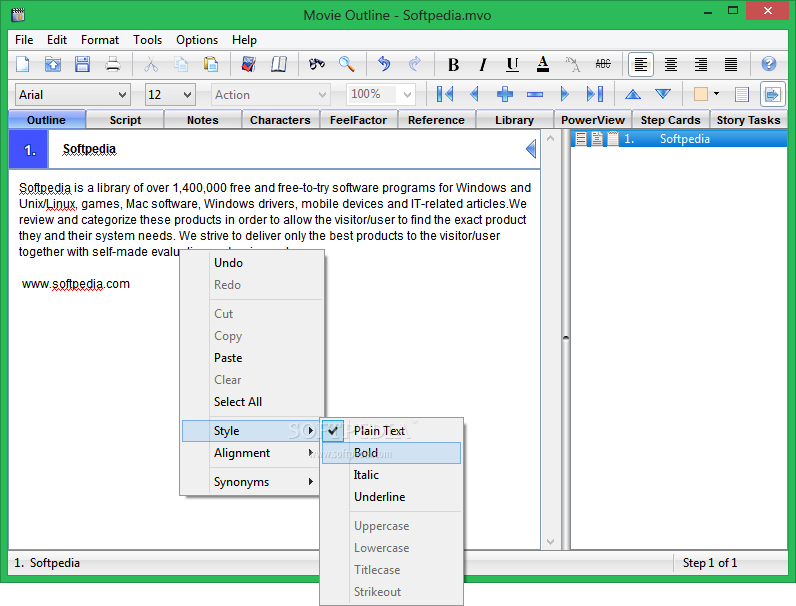
Task: Expand the Synonyms submenu
Action: click(x=252, y=482)
